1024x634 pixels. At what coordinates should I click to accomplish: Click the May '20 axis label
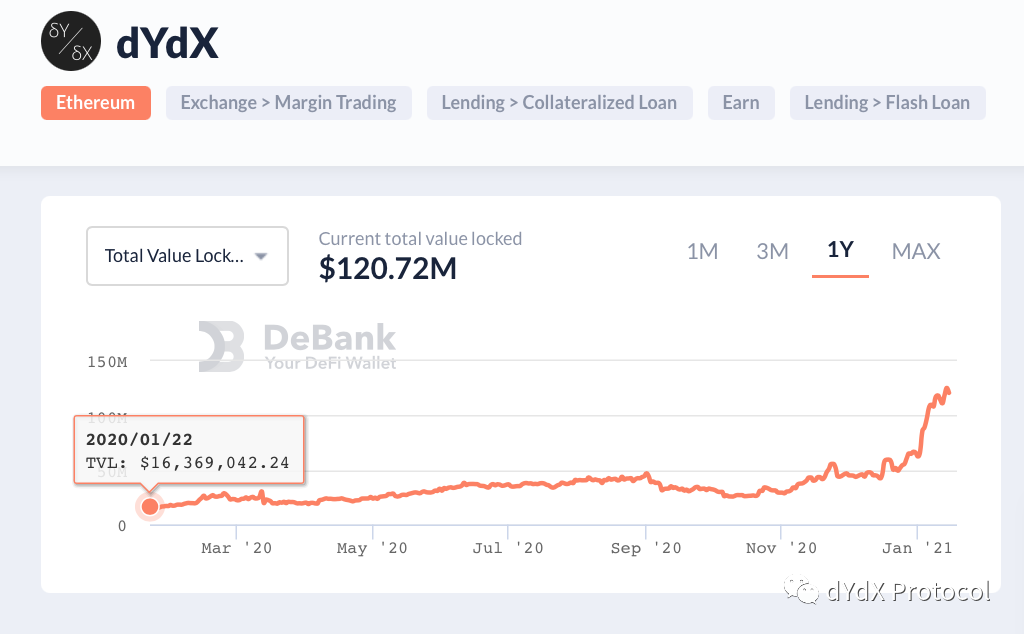372,548
